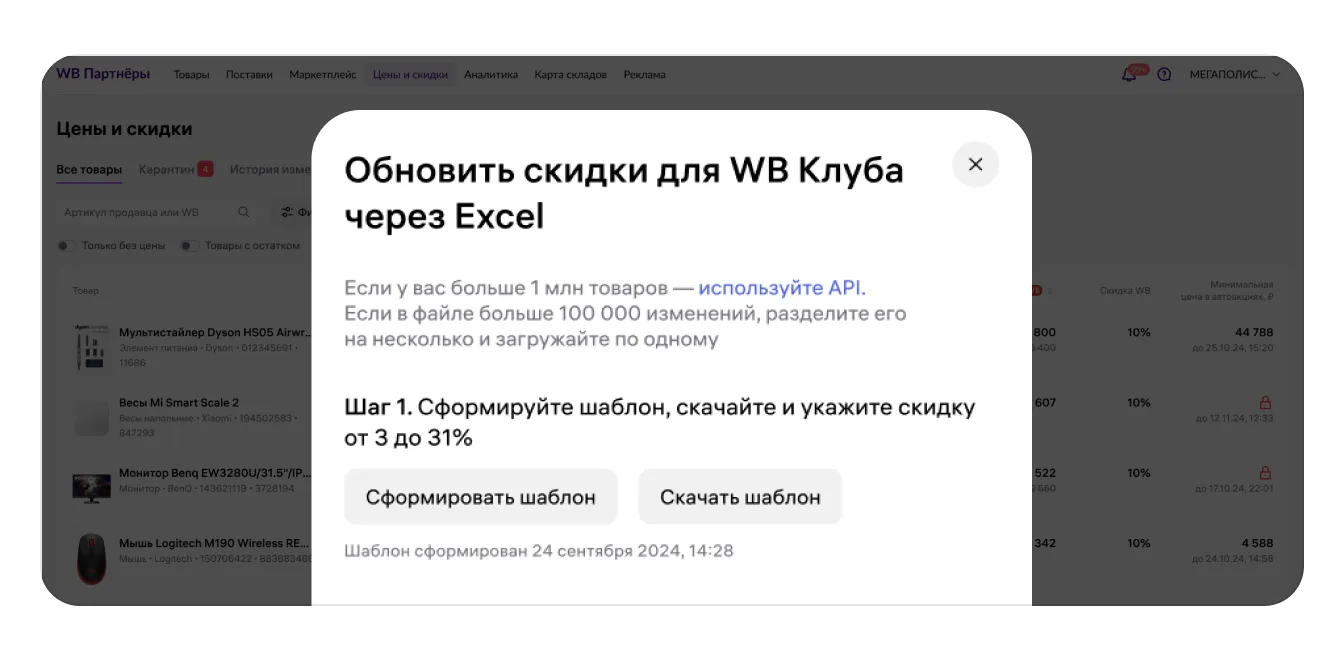Click the red lock icon for Весы Mi
Viewport: 1344px width, 660px height.
pos(1265,402)
